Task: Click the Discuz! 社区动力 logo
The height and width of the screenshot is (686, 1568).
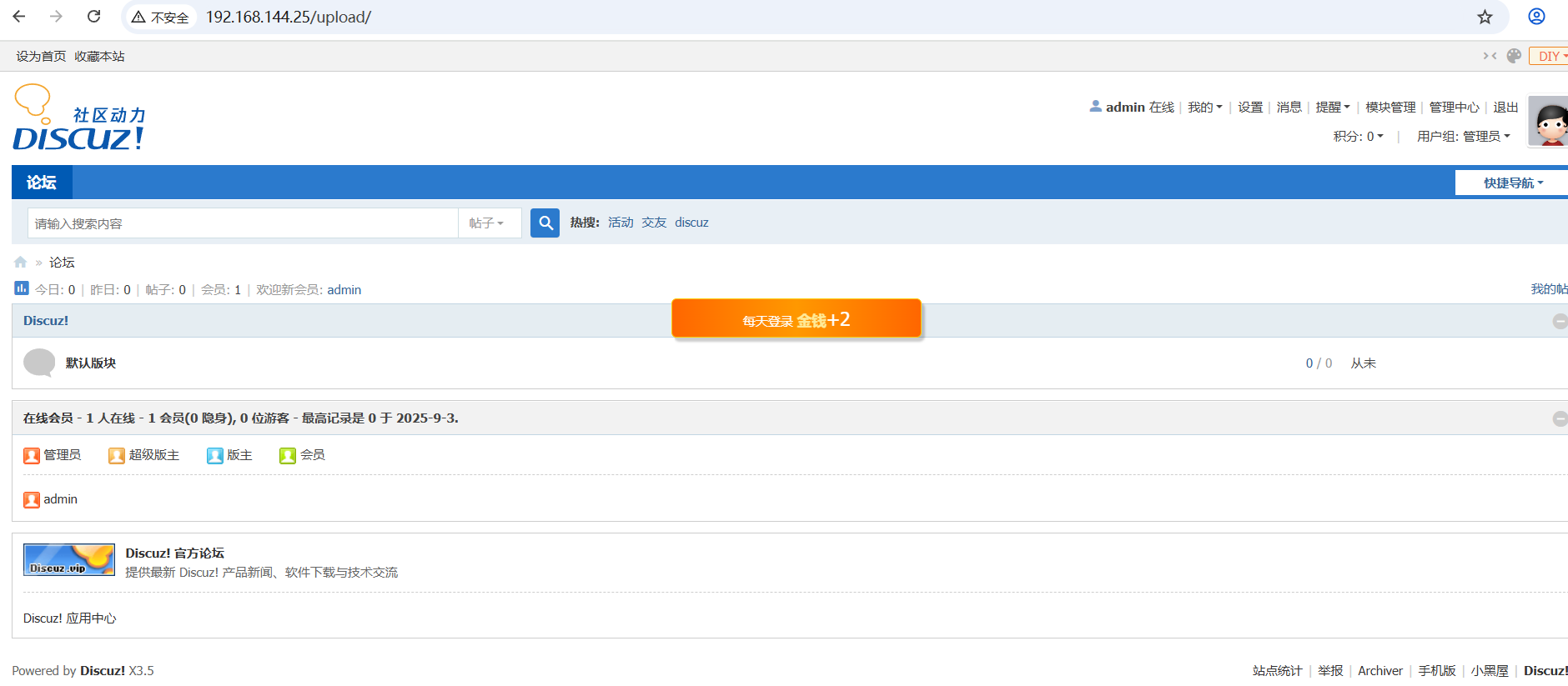Action: click(79, 118)
